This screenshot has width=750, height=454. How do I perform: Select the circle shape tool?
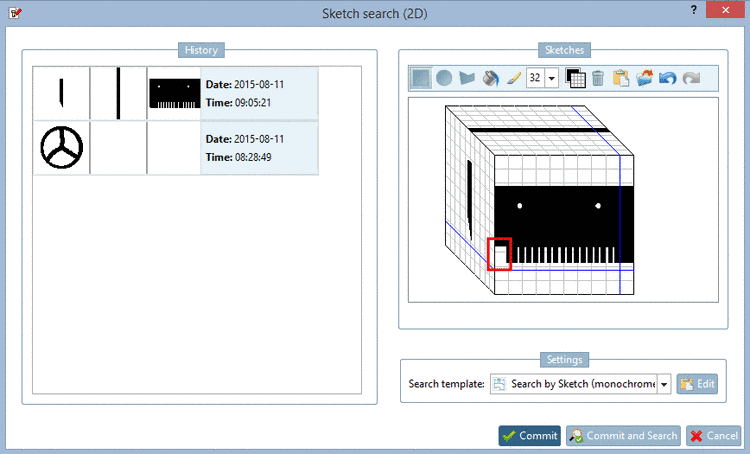(444, 78)
